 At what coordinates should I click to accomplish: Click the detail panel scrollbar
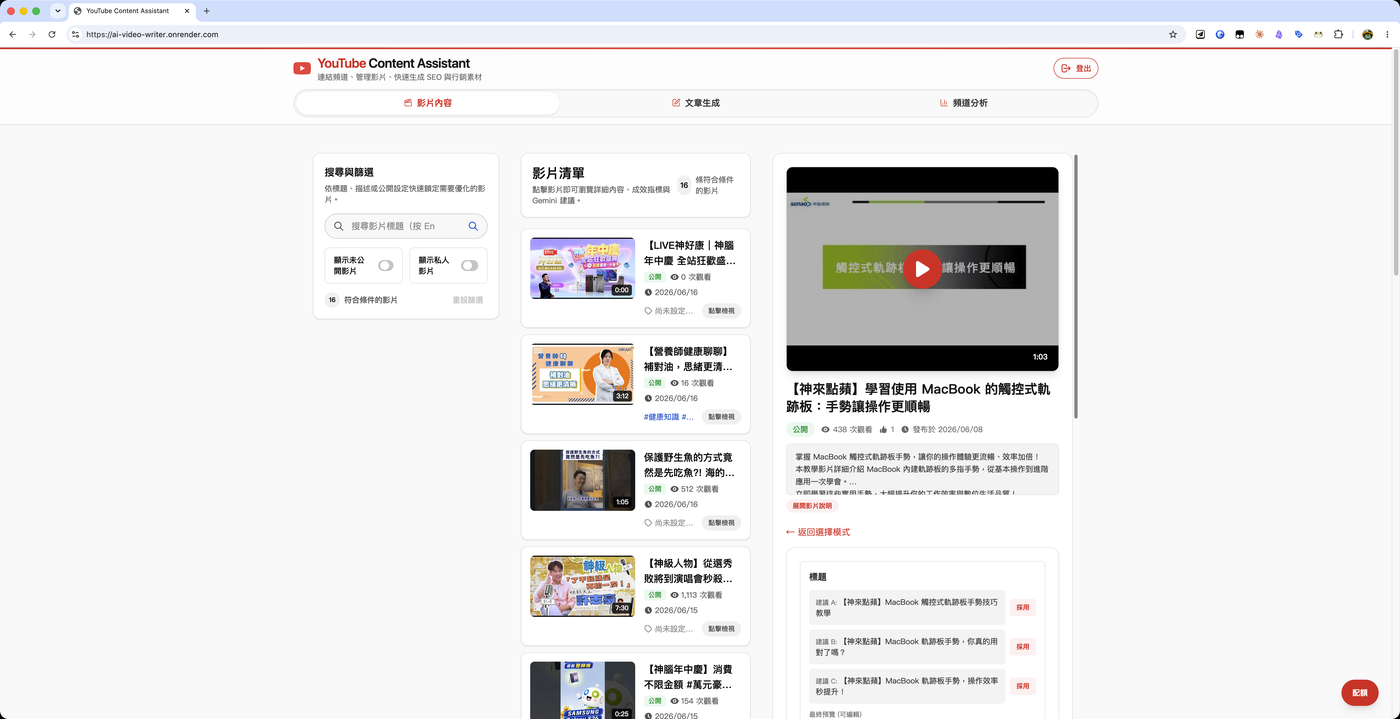[x=1076, y=286]
